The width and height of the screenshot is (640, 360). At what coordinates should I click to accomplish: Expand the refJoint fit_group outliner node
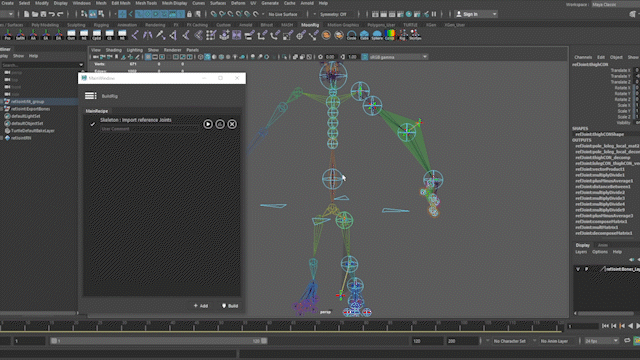[x=2, y=102]
